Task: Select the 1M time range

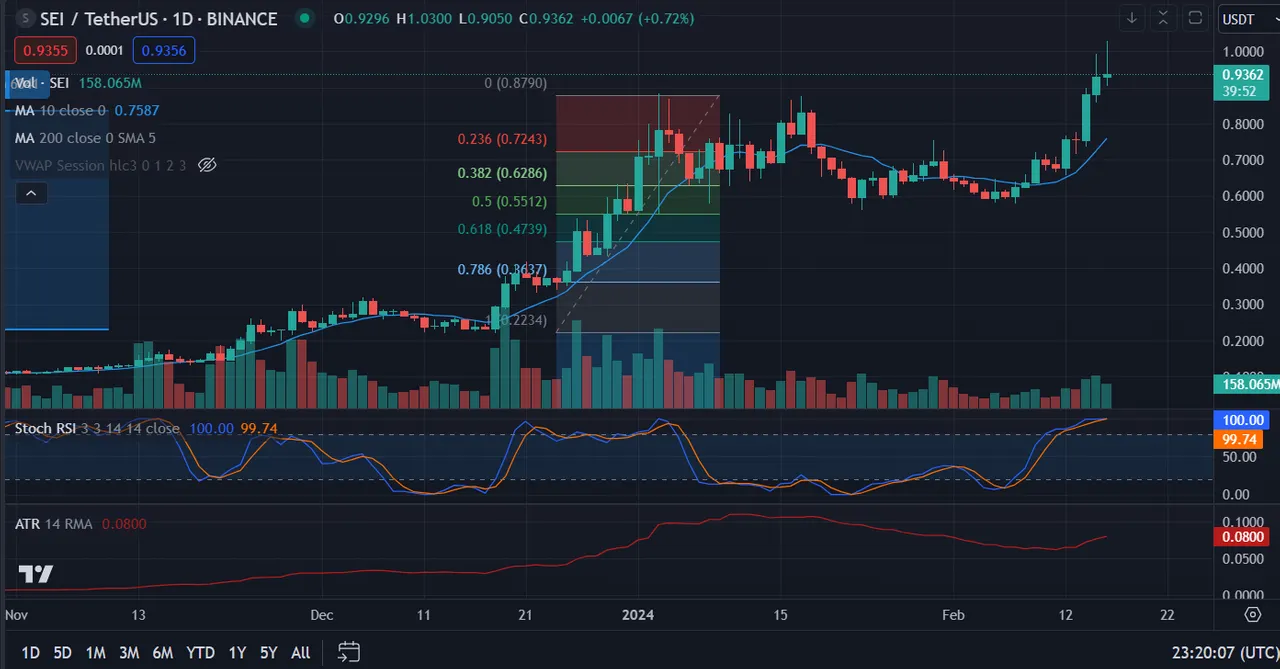Action: [95, 653]
